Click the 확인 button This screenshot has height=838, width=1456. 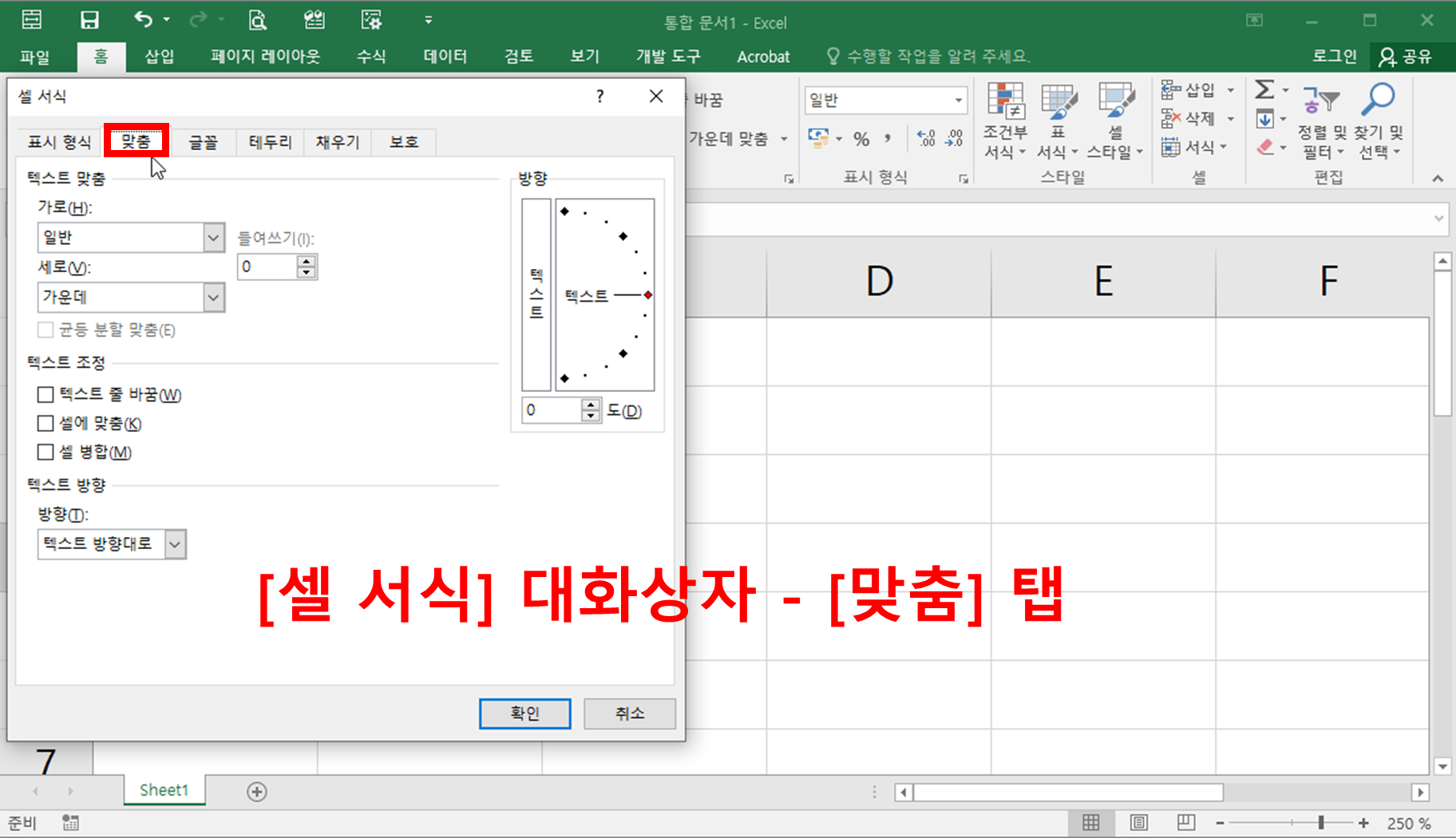point(524,713)
